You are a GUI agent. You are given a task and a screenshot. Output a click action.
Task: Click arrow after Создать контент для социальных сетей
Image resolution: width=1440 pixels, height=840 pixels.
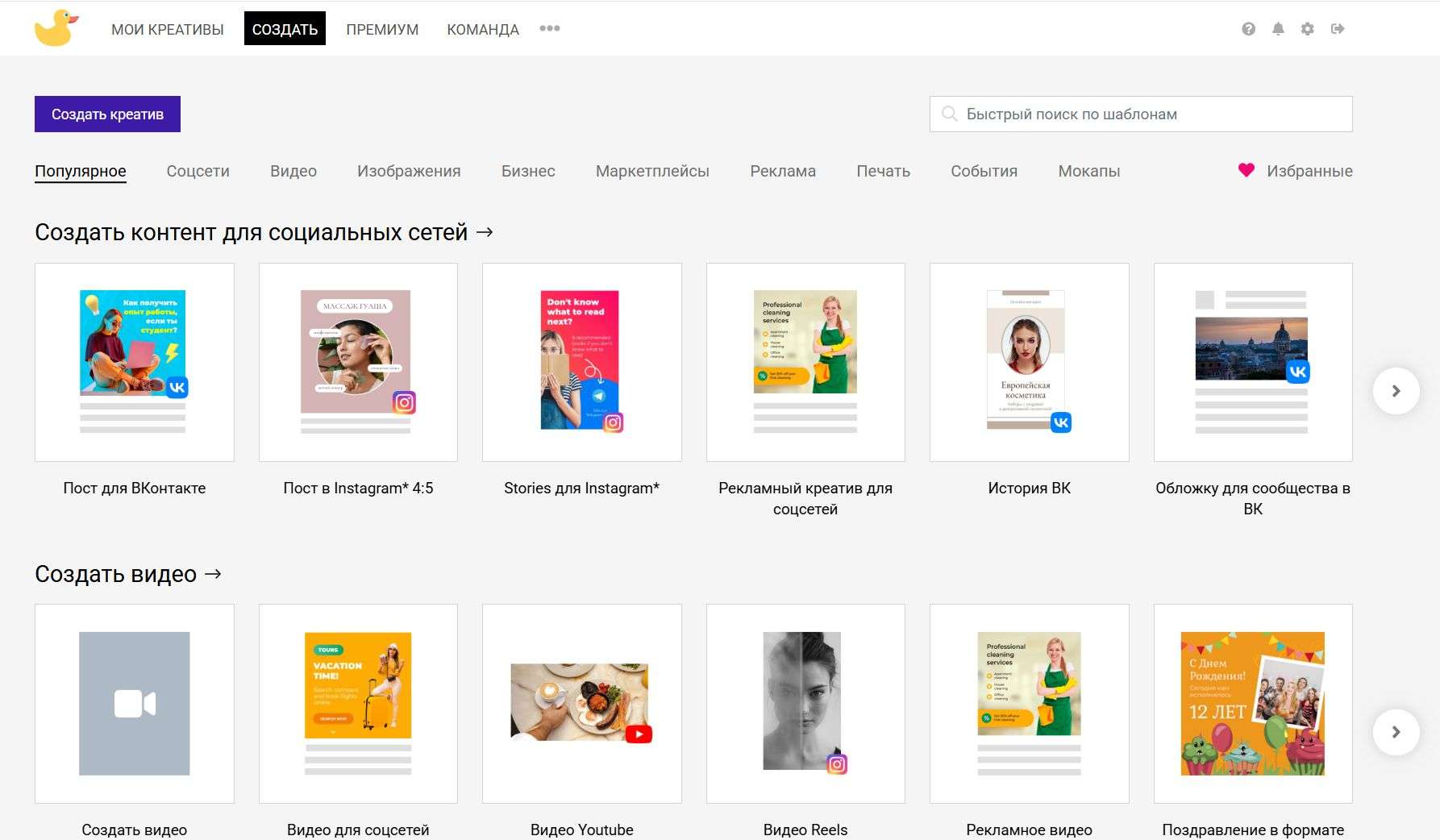[485, 232]
